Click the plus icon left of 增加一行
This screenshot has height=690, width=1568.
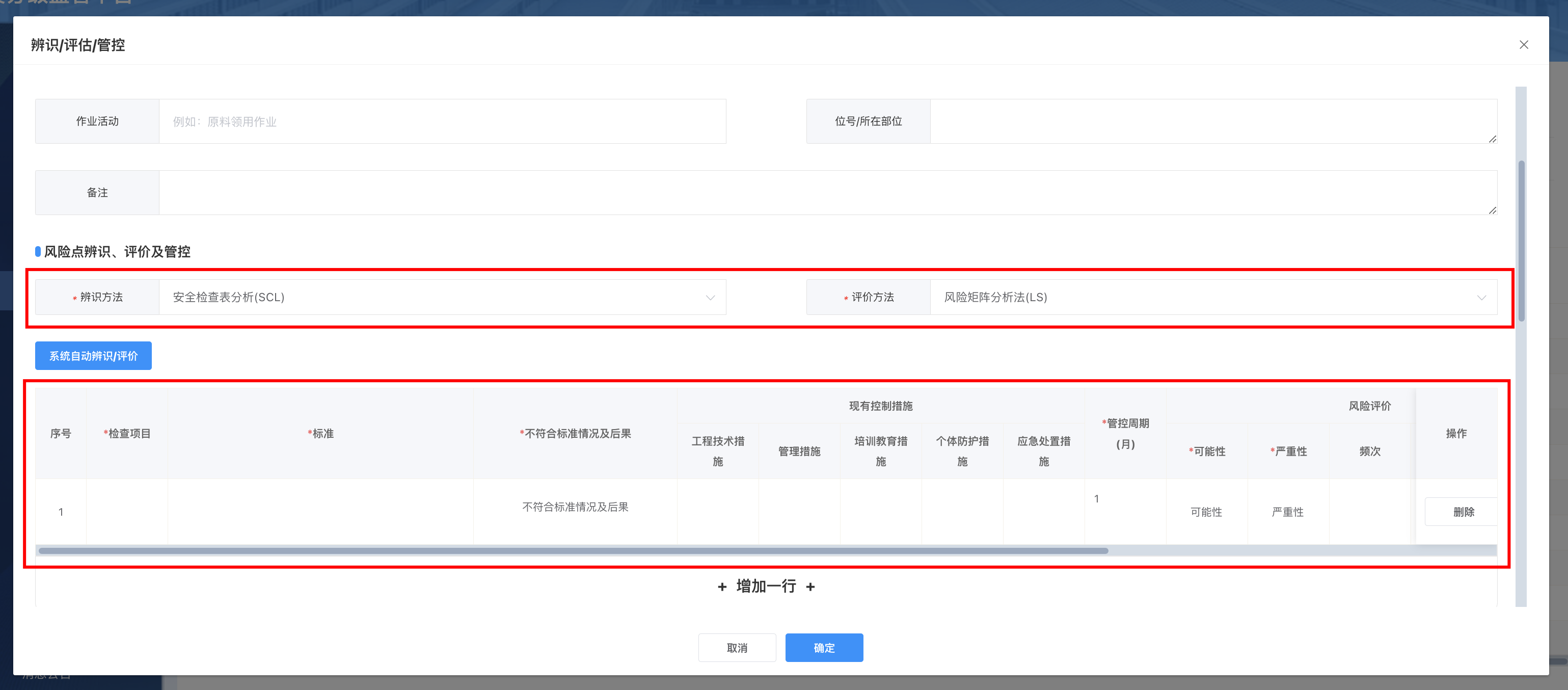point(722,587)
